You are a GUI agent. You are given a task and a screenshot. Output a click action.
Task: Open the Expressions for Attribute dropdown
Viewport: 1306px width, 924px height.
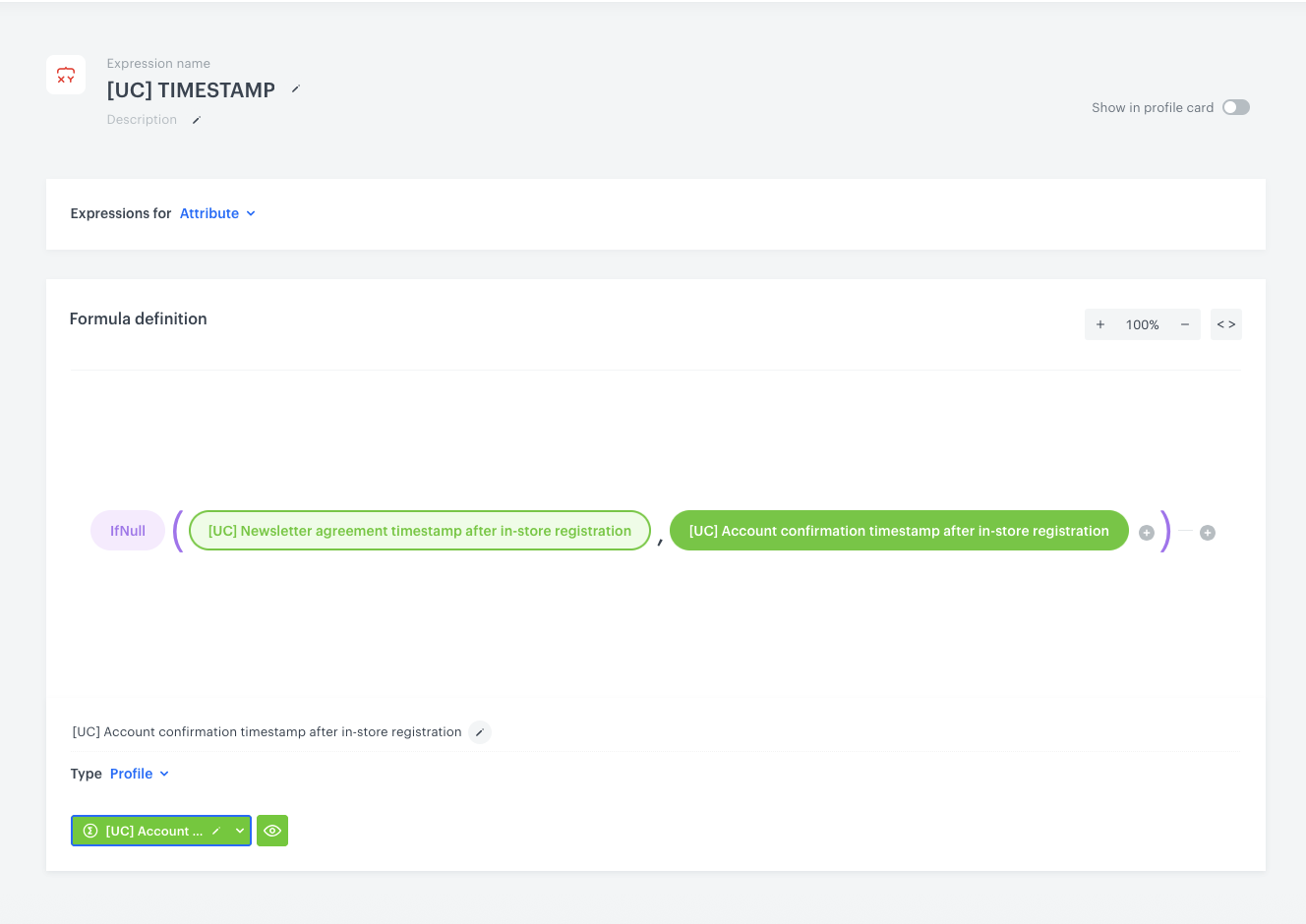pyautogui.click(x=218, y=213)
